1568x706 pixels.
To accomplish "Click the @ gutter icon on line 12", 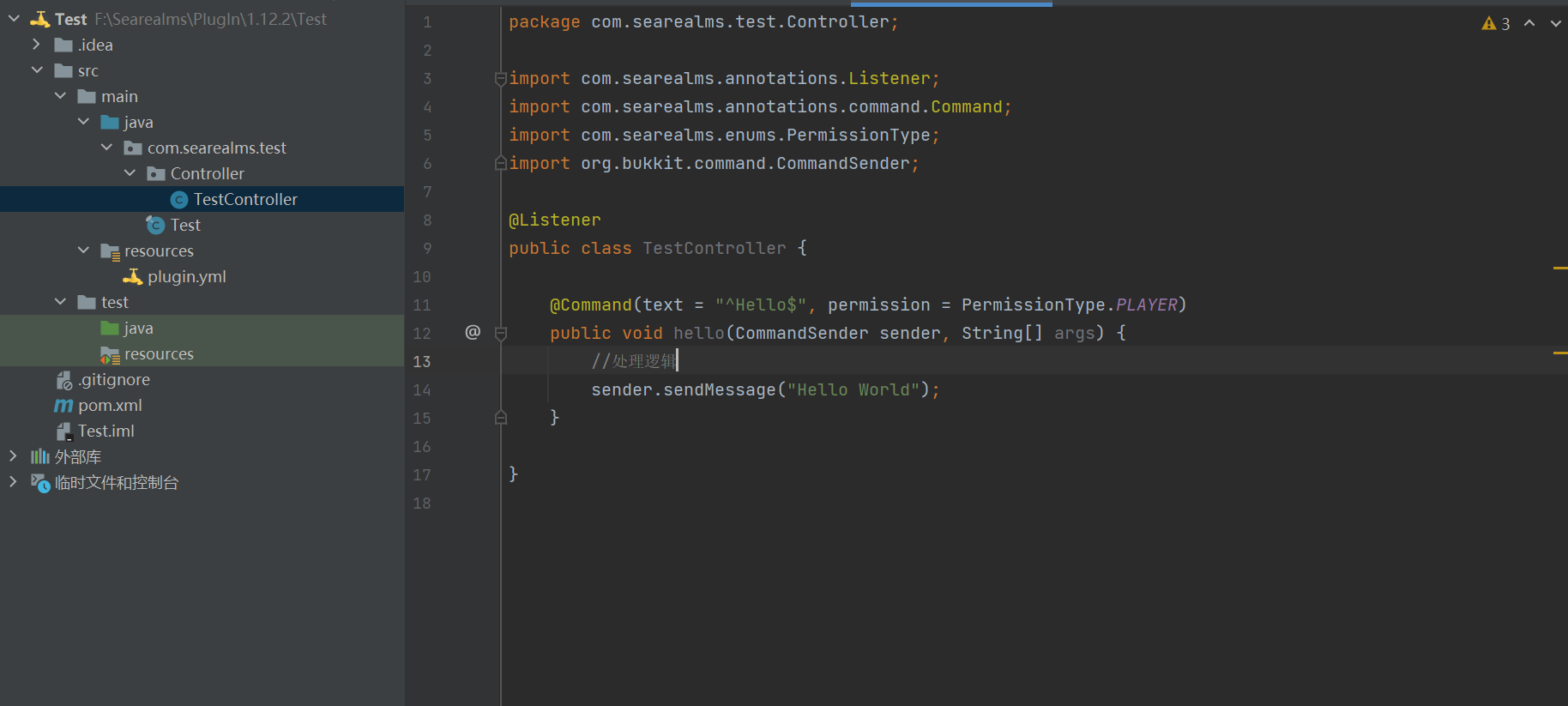I will point(473,332).
